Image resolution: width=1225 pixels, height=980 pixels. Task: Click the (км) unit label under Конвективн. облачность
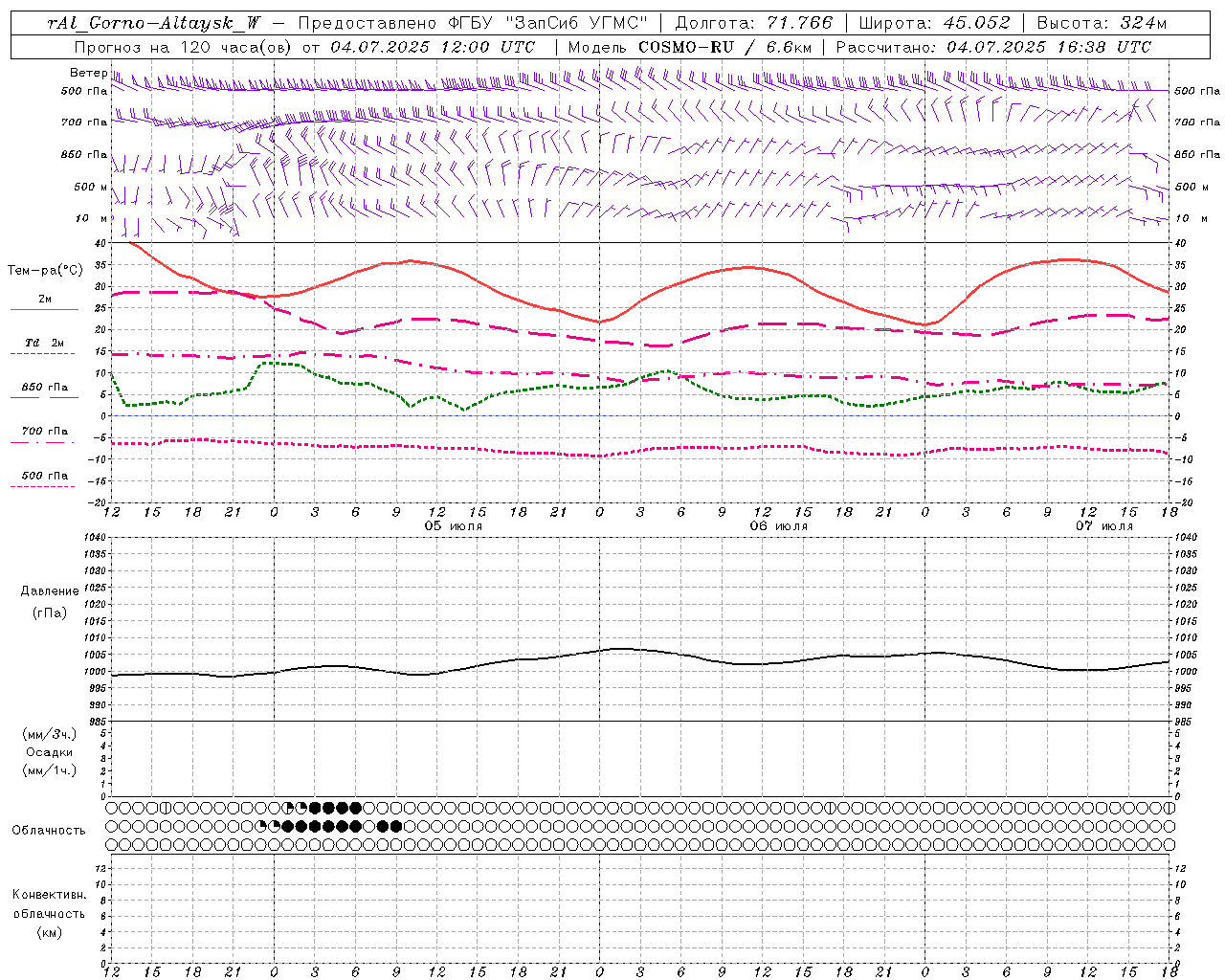tap(49, 932)
